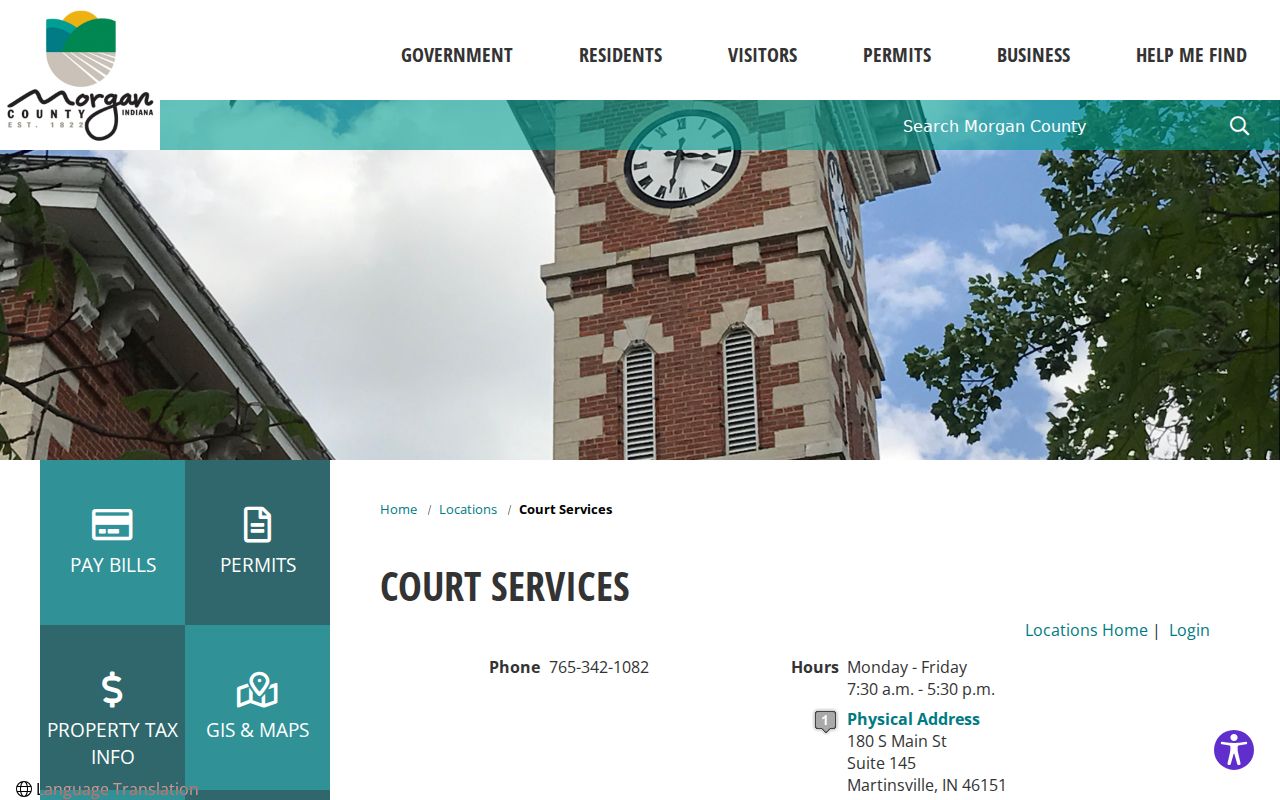Click the Physical Address link
This screenshot has width=1280, height=800.
[x=913, y=719]
